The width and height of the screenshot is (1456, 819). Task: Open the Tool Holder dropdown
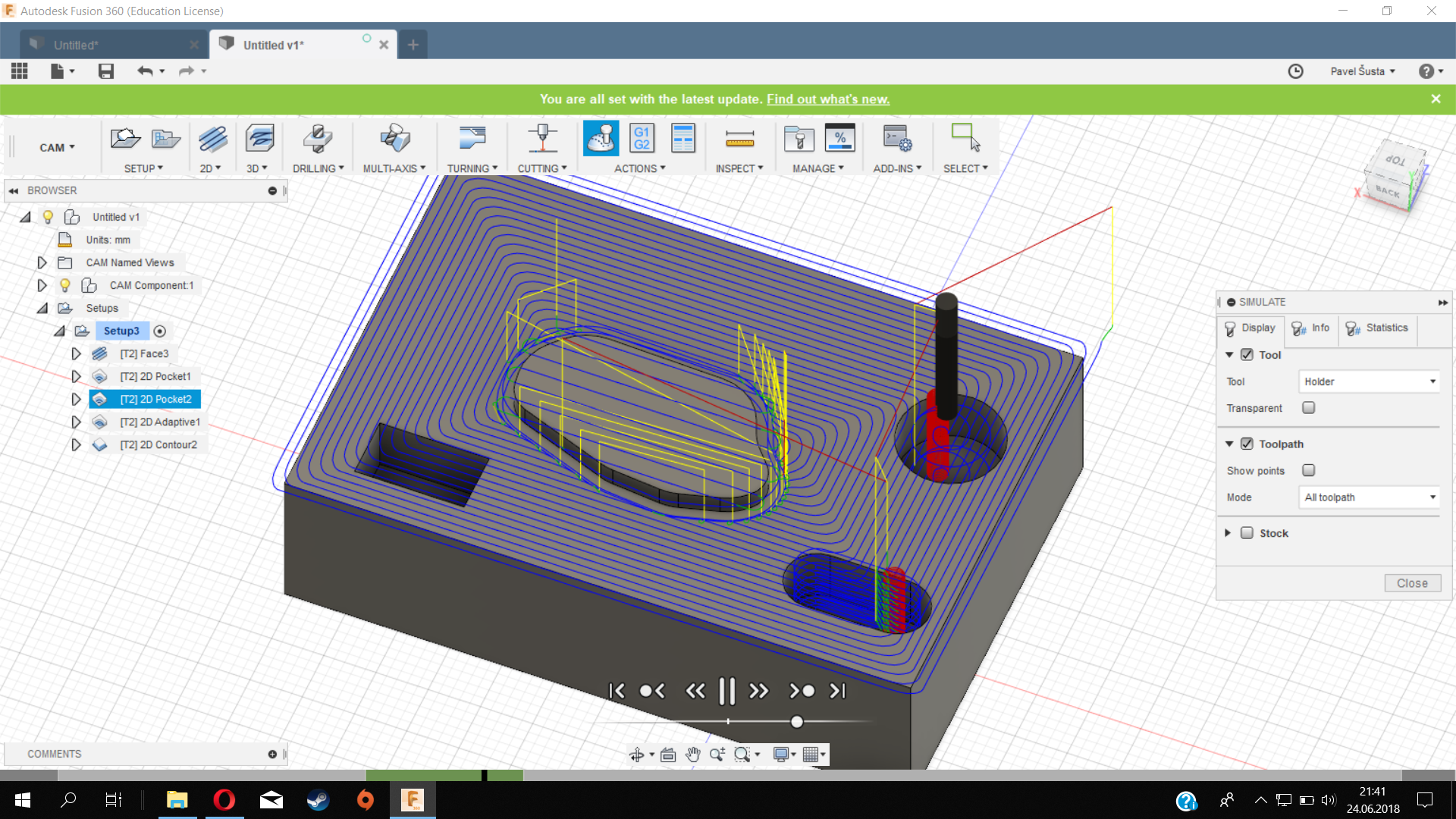(x=1369, y=381)
